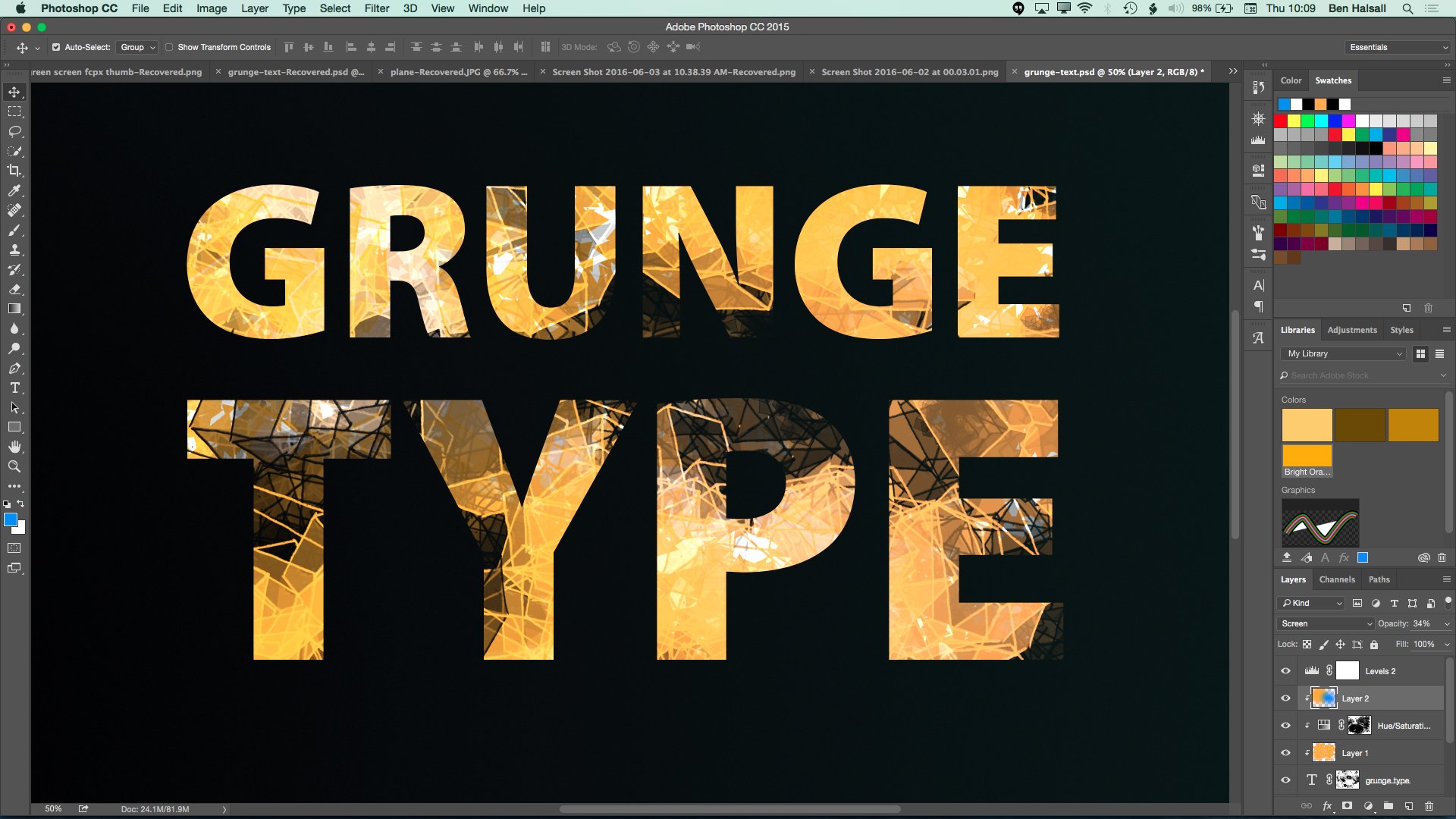Select the Zoom tool

pos(14,467)
